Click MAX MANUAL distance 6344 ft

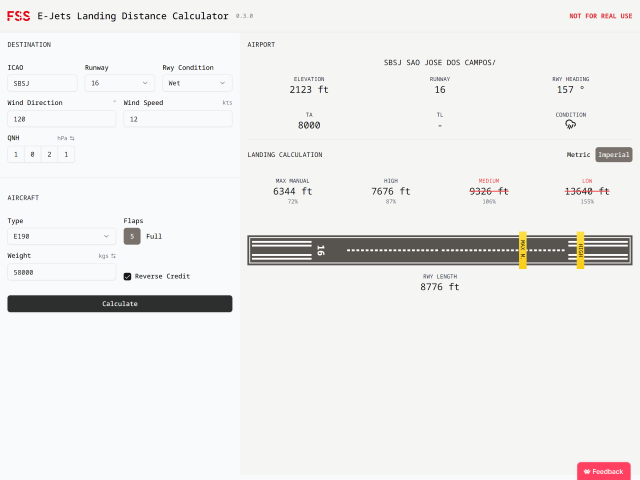click(293, 191)
